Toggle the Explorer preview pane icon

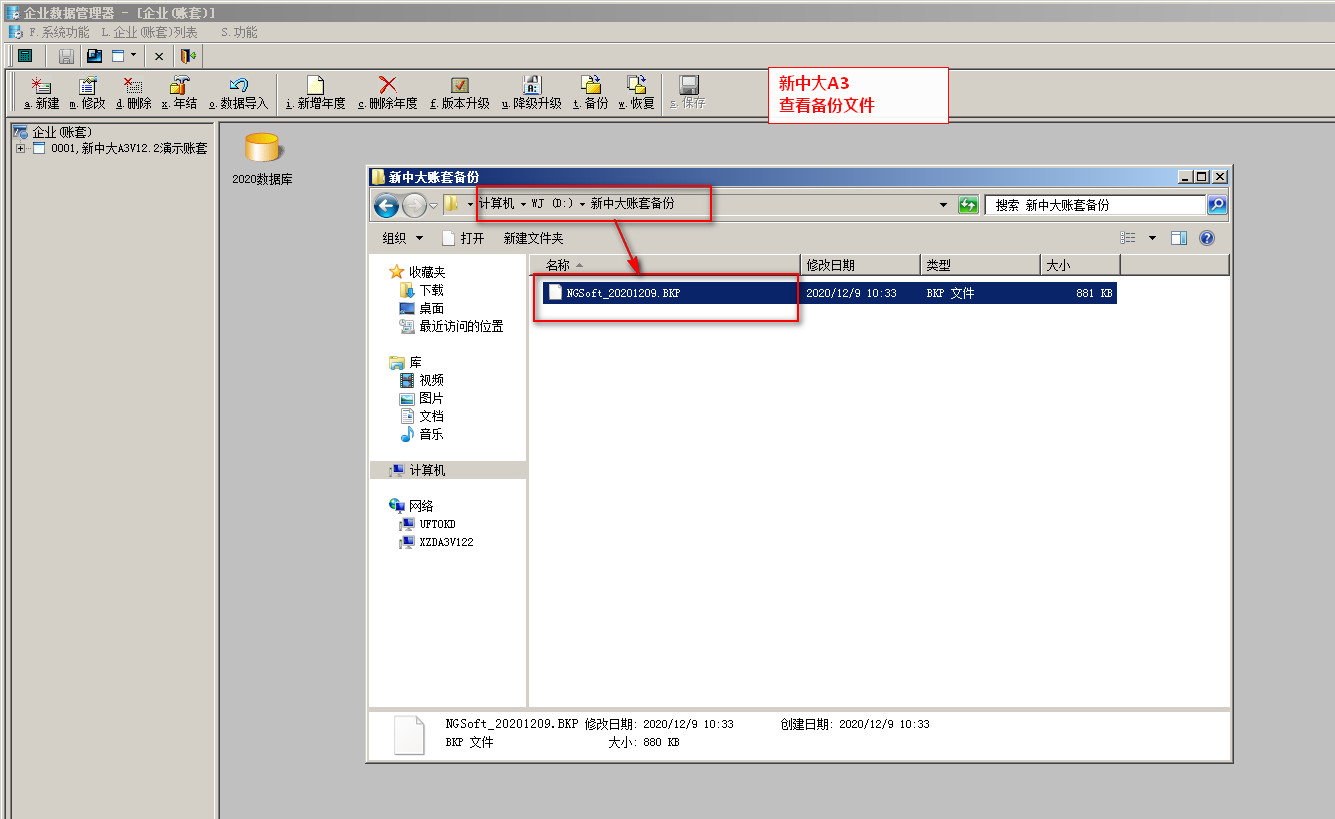click(x=1179, y=238)
